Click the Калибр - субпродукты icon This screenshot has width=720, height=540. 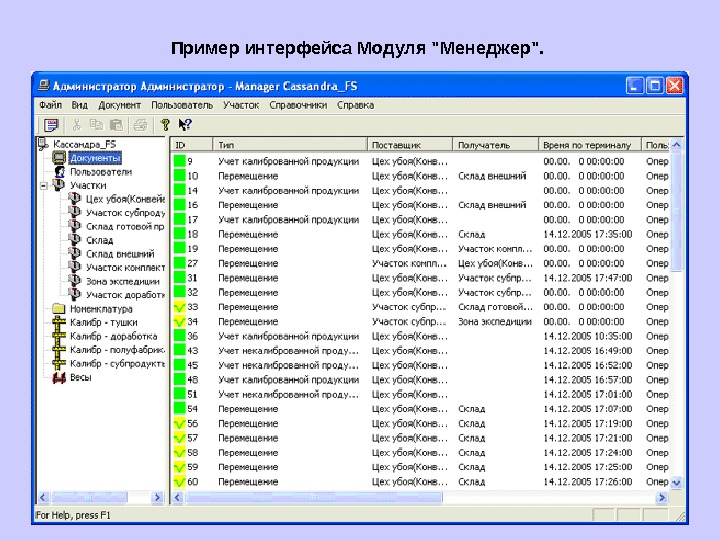59,364
